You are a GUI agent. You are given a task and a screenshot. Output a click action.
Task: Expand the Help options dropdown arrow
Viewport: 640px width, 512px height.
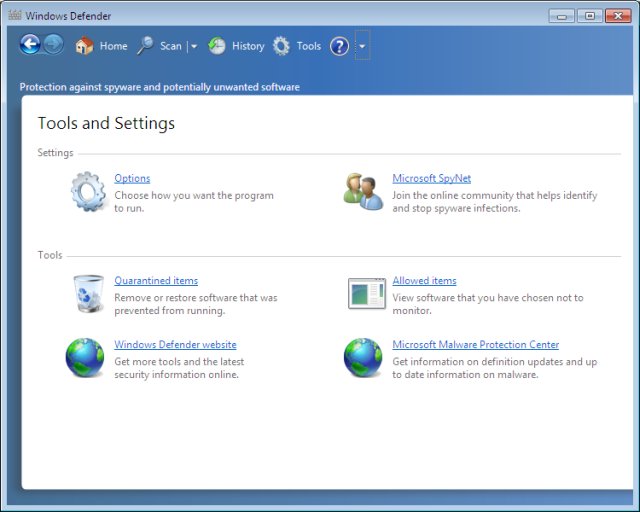coord(362,46)
